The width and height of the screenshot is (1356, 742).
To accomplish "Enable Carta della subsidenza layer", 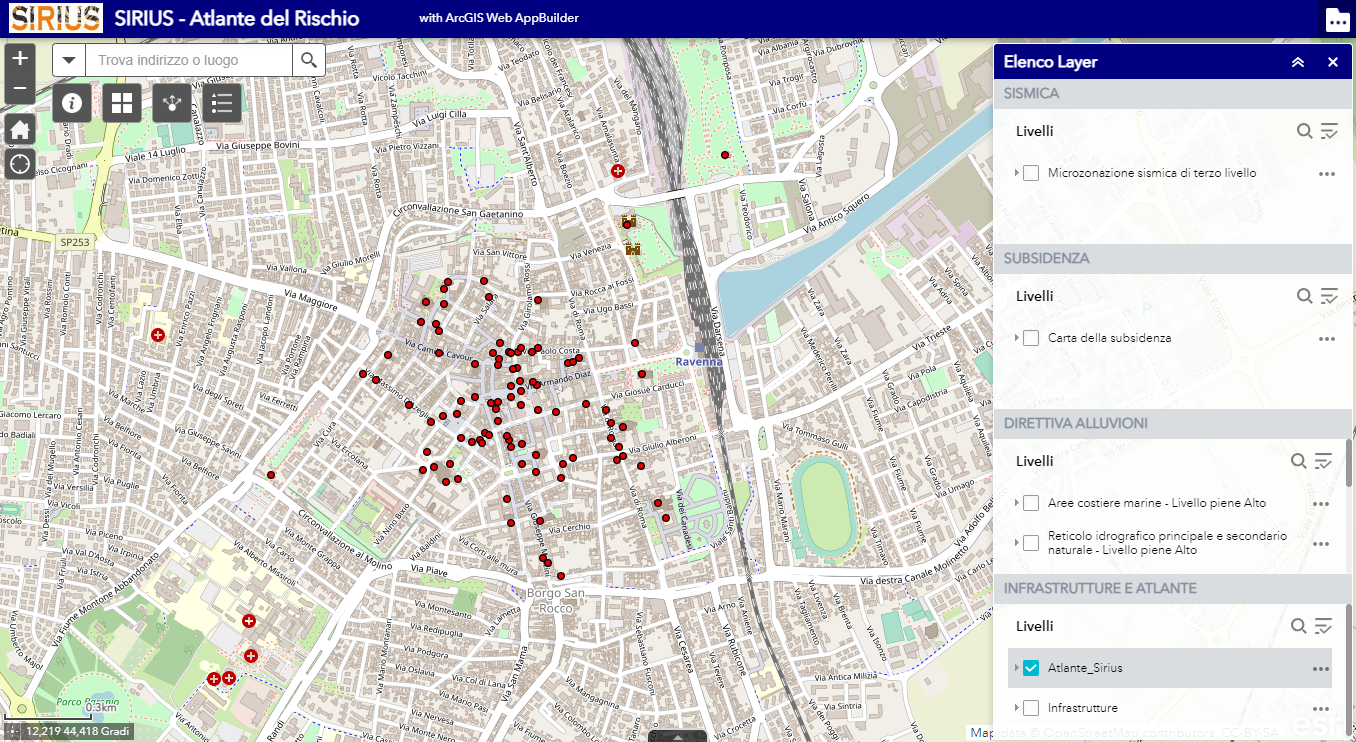I will point(1031,338).
